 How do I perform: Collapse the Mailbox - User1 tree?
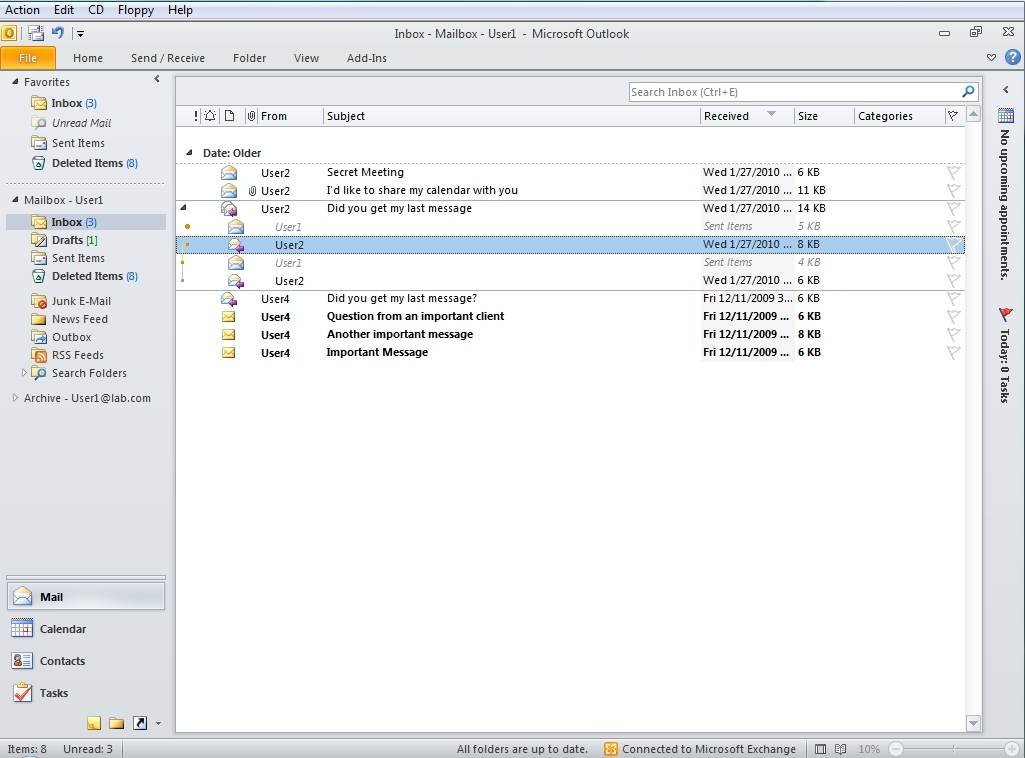pyautogui.click(x=15, y=199)
